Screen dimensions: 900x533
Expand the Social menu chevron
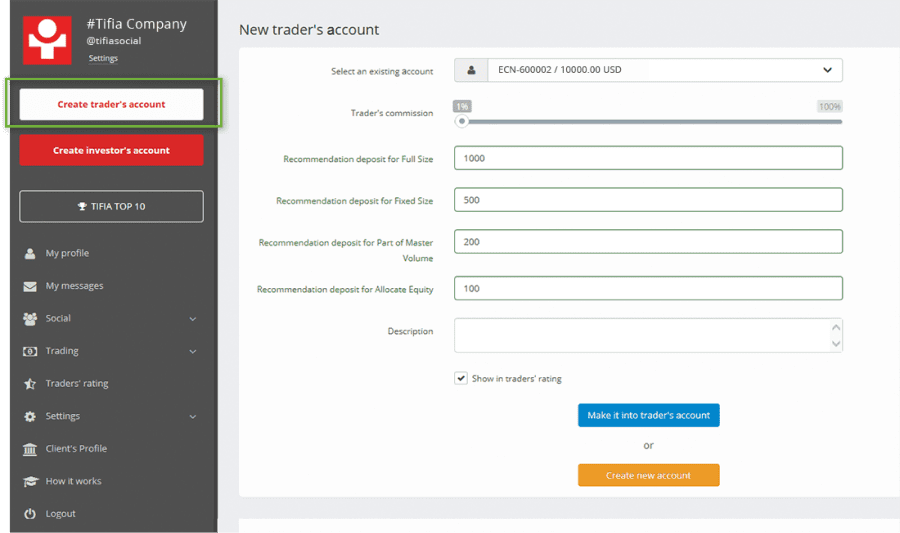193,319
